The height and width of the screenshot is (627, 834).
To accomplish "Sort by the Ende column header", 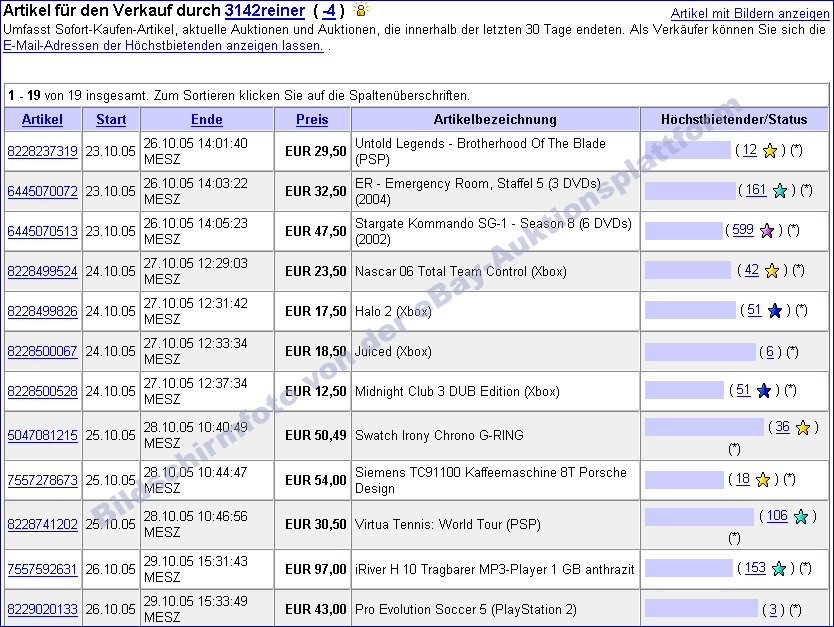I will click(x=207, y=120).
